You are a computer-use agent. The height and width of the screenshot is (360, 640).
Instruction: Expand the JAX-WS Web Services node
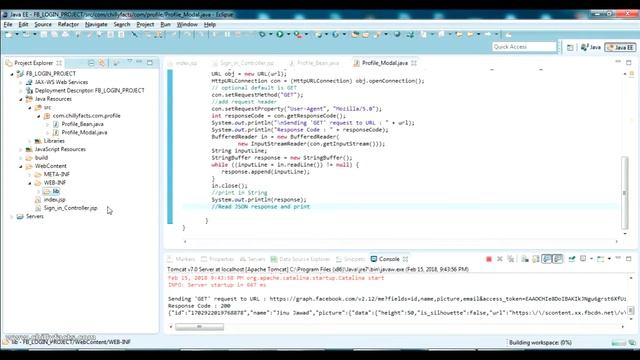pos(21,82)
